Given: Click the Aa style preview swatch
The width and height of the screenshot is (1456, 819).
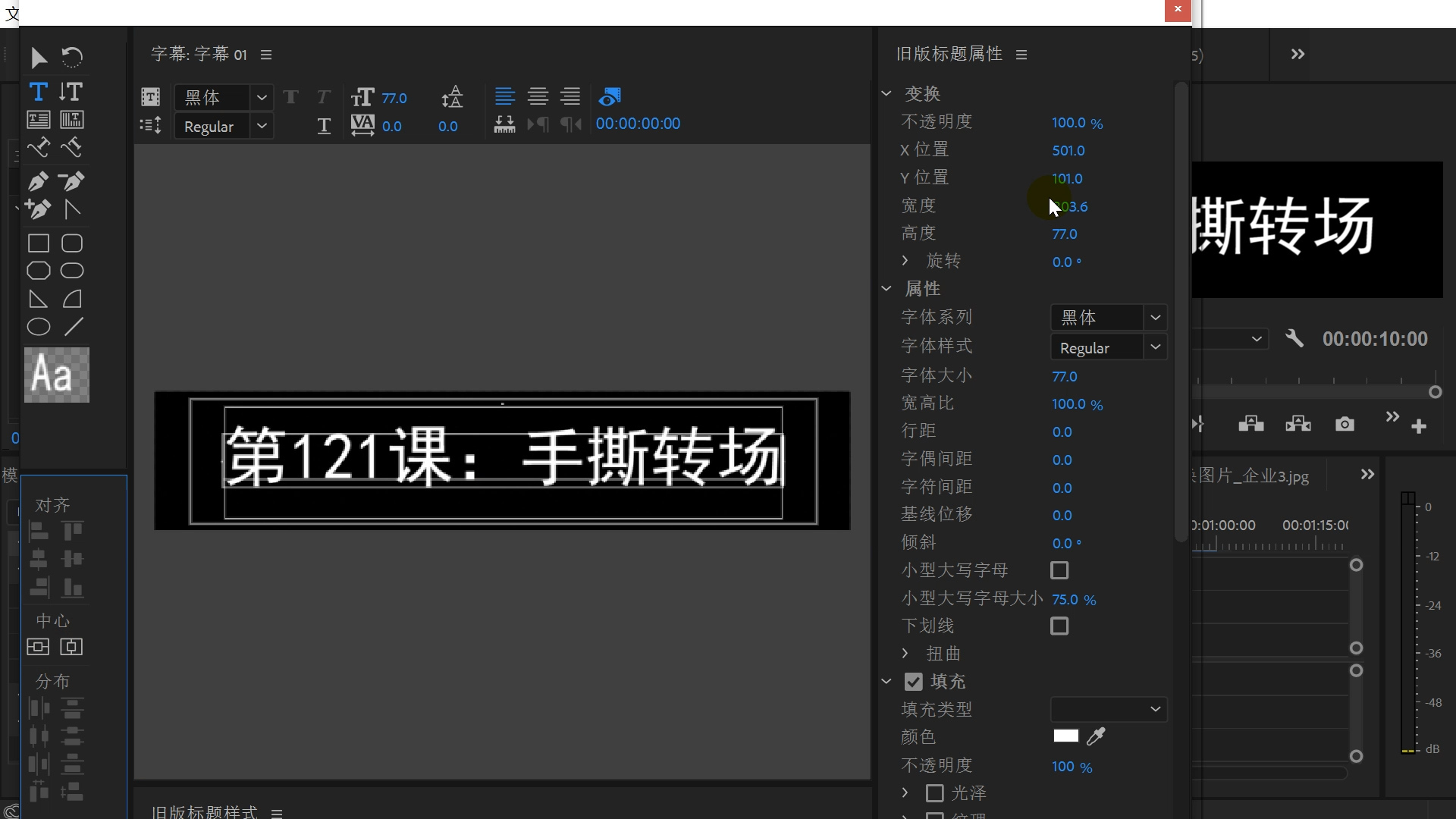Looking at the screenshot, I should [x=57, y=375].
